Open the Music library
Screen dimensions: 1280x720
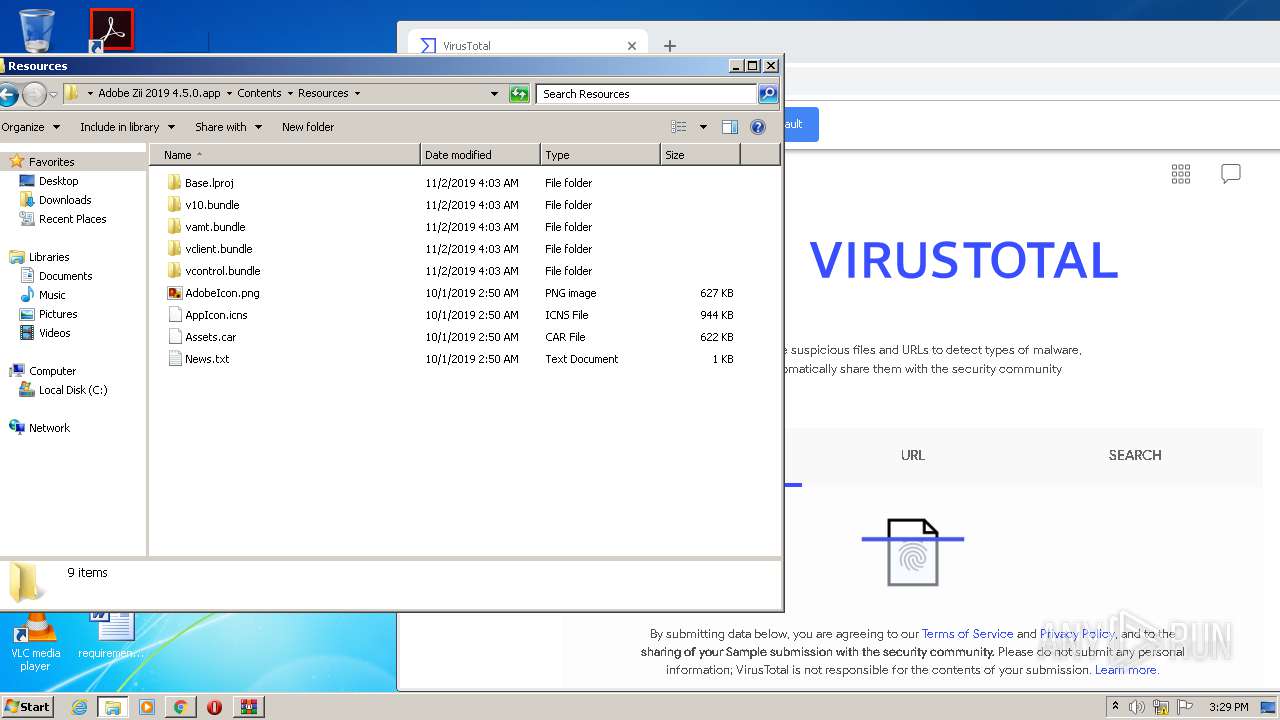point(52,295)
